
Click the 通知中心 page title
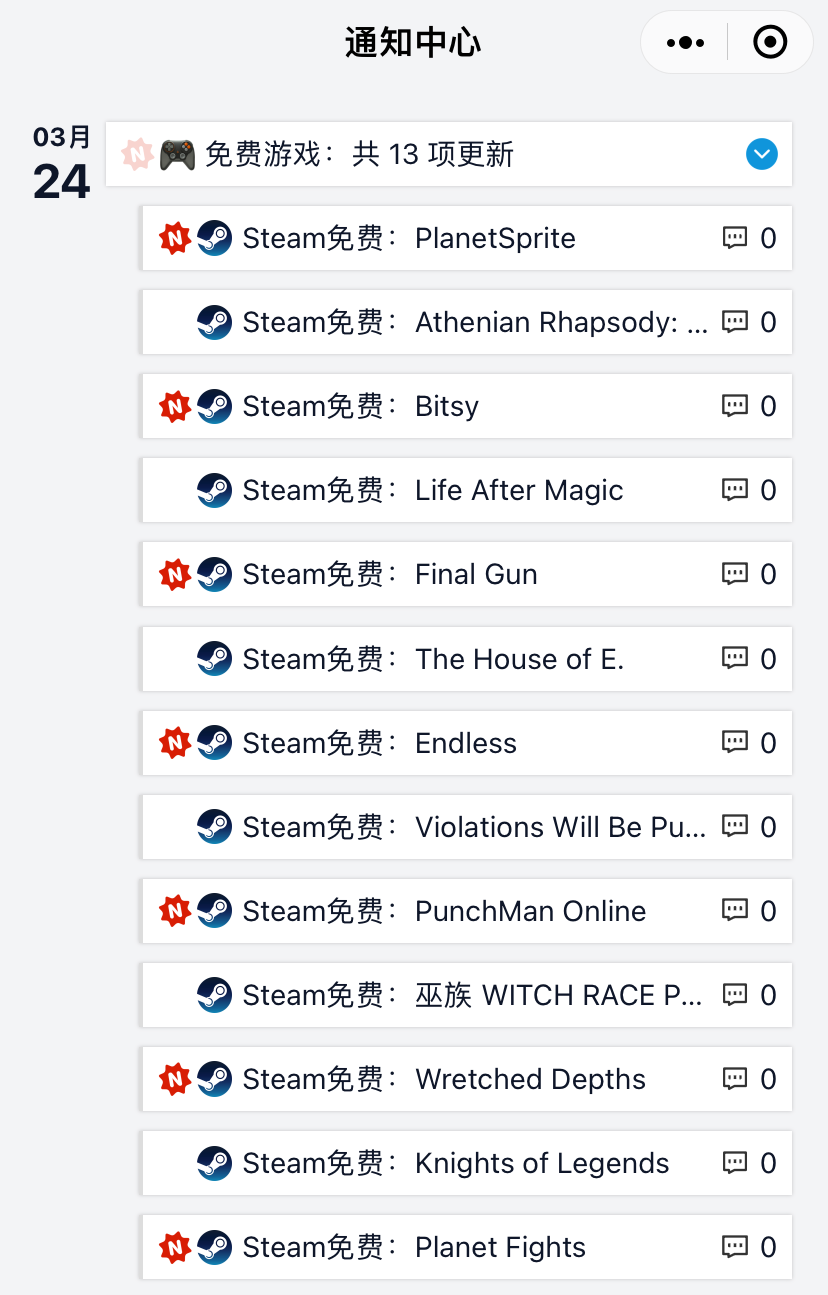(x=413, y=43)
